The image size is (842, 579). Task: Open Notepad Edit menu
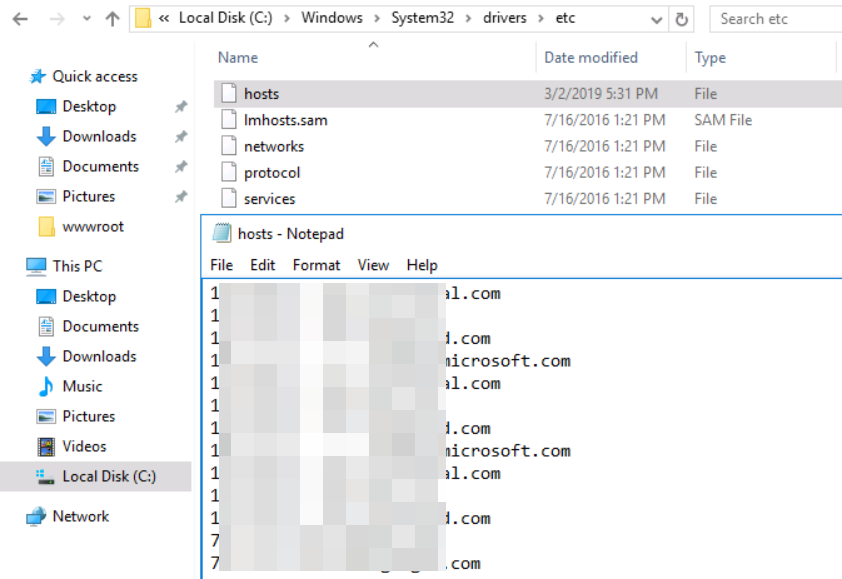(x=263, y=265)
